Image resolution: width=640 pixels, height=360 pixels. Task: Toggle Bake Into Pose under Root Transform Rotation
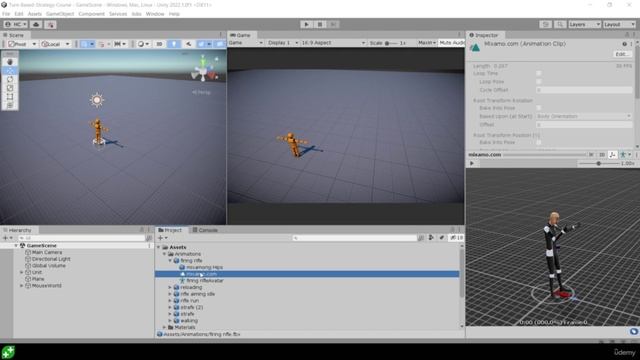(539, 108)
